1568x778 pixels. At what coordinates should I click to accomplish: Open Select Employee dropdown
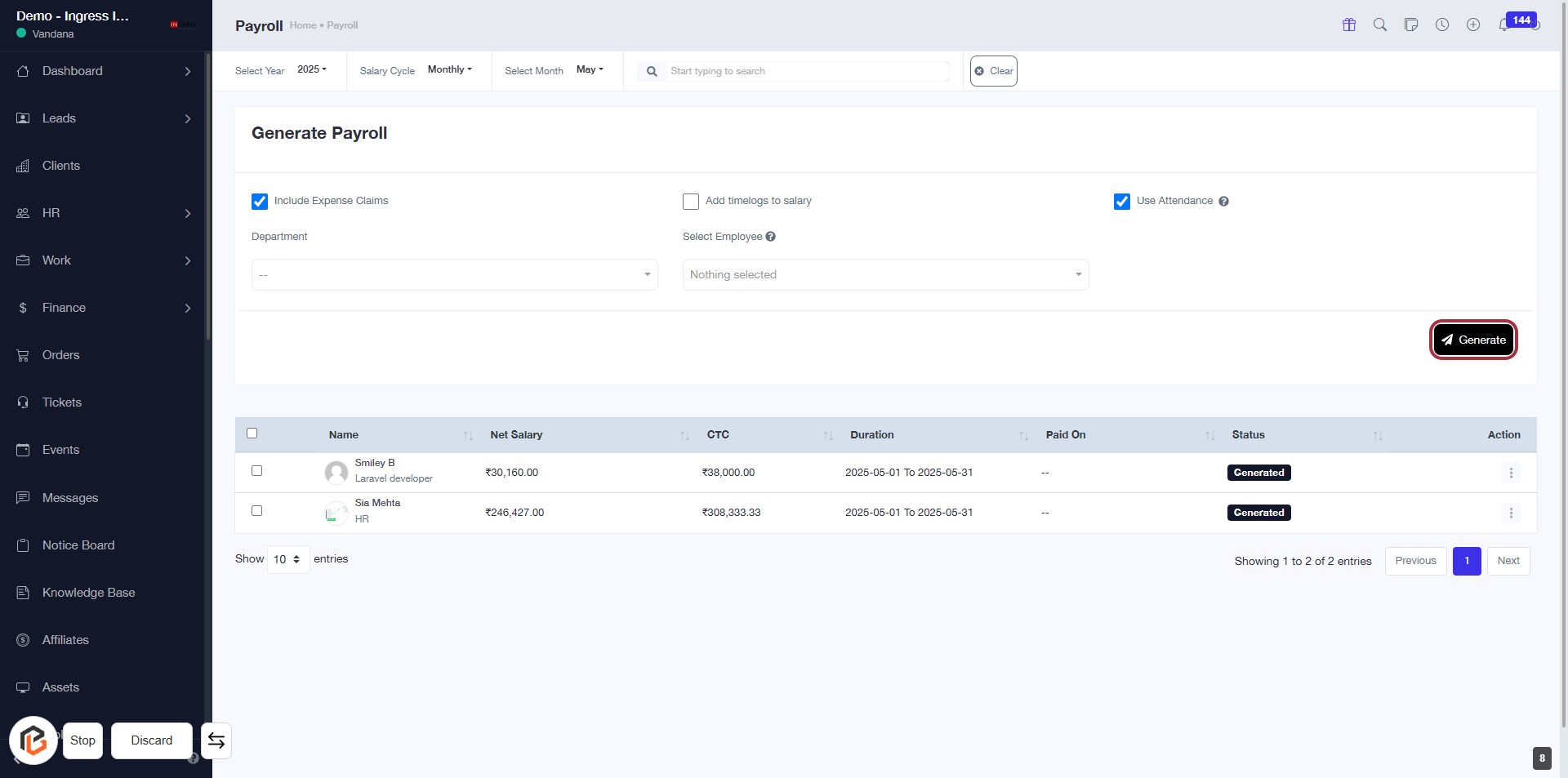click(x=885, y=275)
